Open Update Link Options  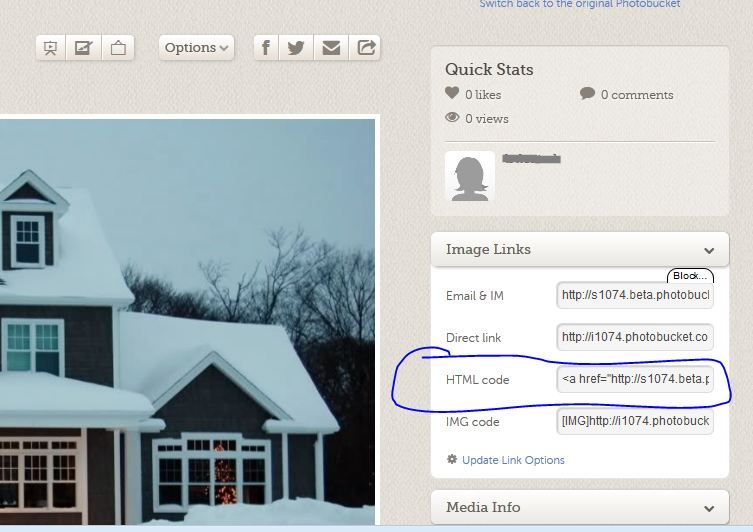tap(513, 460)
